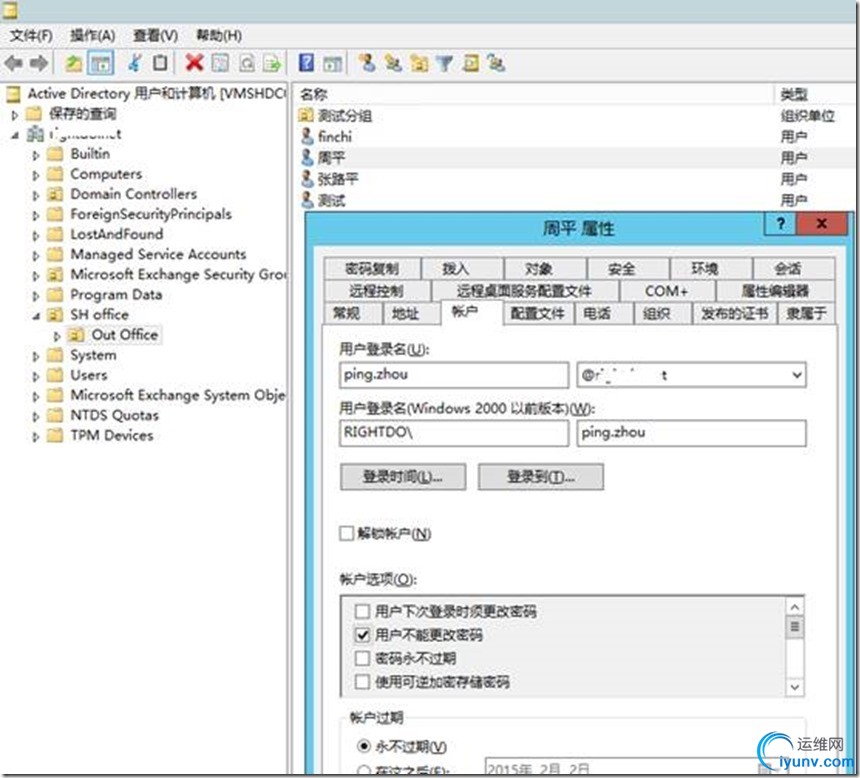860x778 pixels.
Task: Click the Filter funnel icon
Action: tap(445, 64)
